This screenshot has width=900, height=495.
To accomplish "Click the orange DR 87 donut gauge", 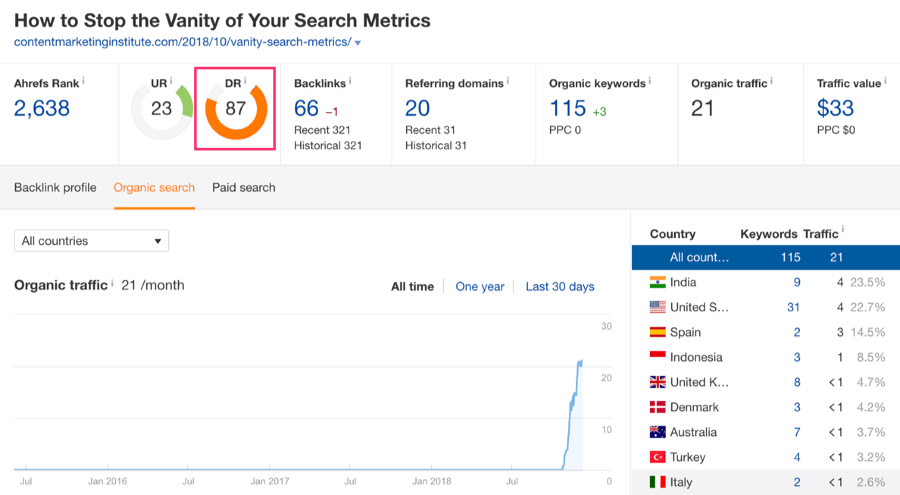I will pos(236,109).
